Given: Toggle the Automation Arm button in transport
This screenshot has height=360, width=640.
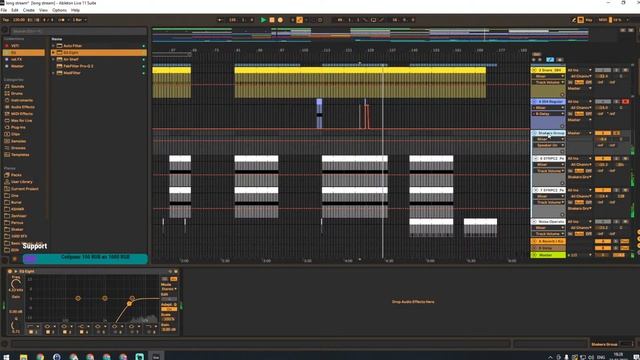Looking at the screenshot, I should pos(299,20).
